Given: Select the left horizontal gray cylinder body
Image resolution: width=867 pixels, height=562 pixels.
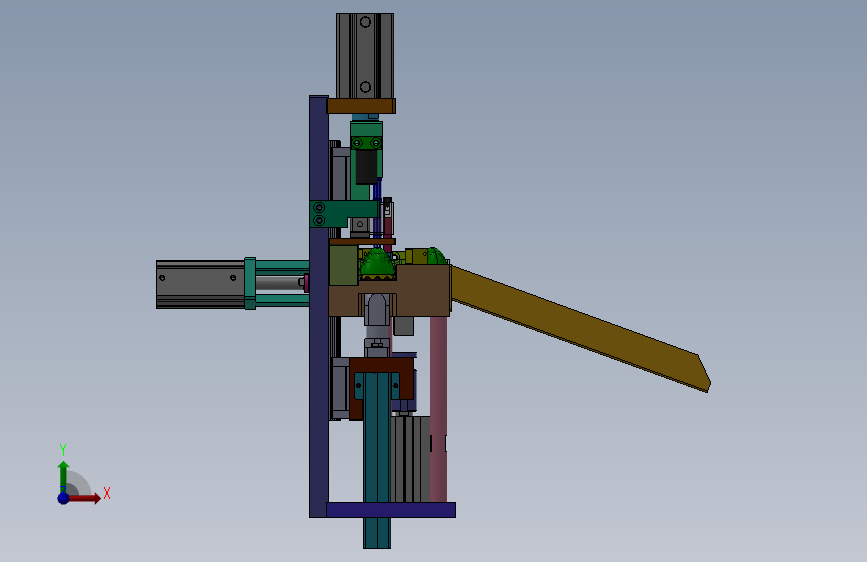Looking at the screenshot, I should pyautogui.click(x=200, y=284).
